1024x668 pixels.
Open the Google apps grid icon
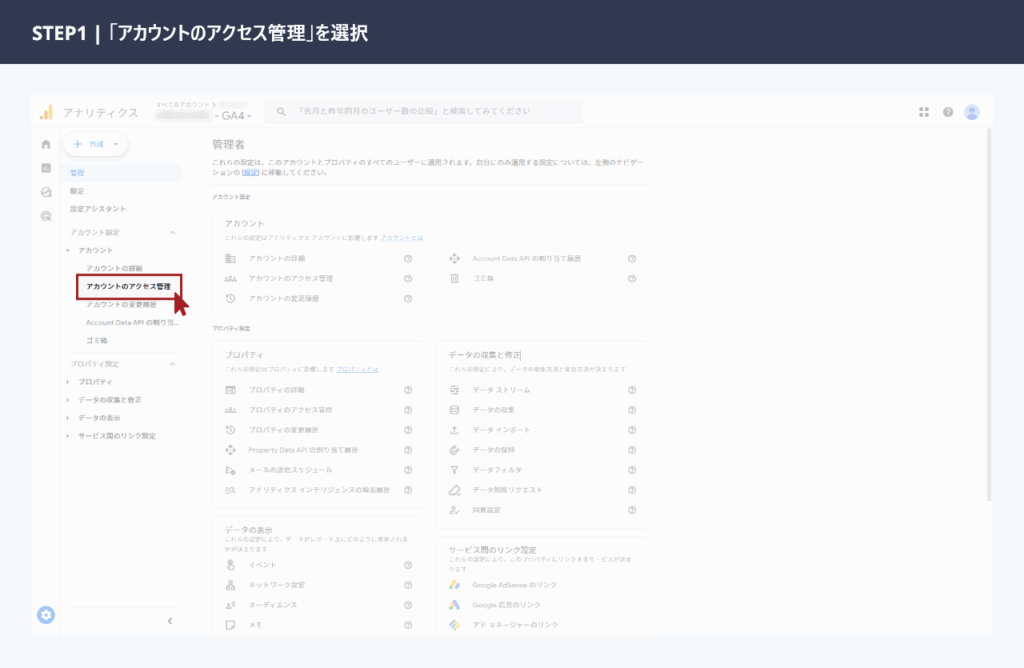click(x=924, y=112)
